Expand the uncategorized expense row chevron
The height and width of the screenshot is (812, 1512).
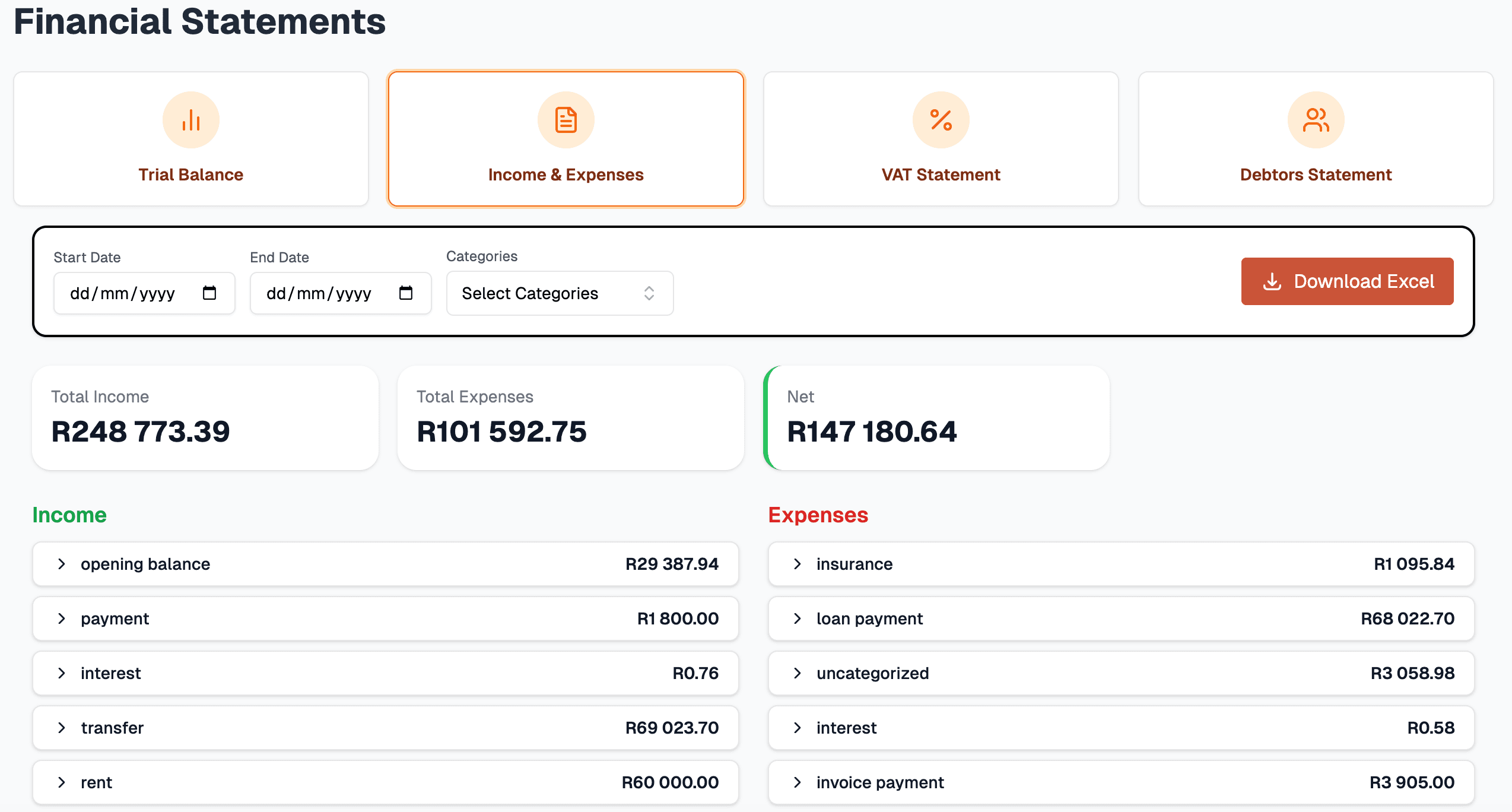tap(797, 673)
